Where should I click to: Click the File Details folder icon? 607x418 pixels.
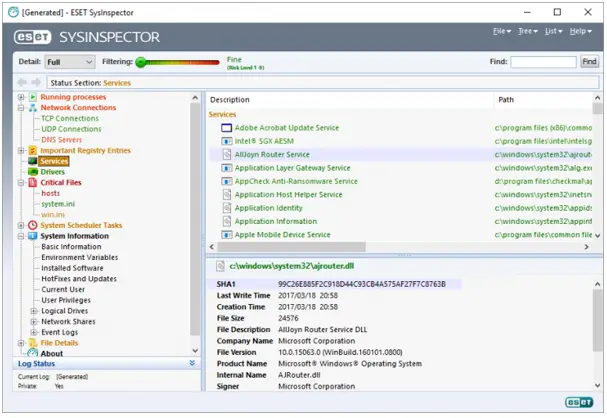[33, 343]
